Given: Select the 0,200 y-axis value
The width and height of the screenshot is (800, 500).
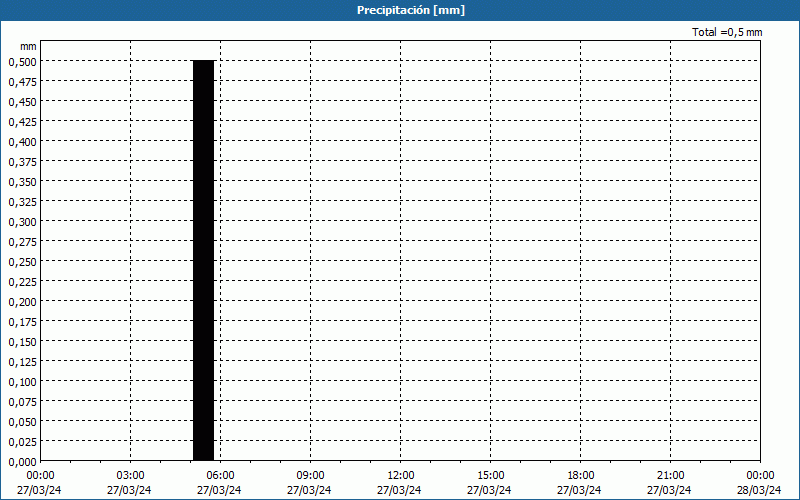Looking at the screenshot, I should [x=23, y=302].
